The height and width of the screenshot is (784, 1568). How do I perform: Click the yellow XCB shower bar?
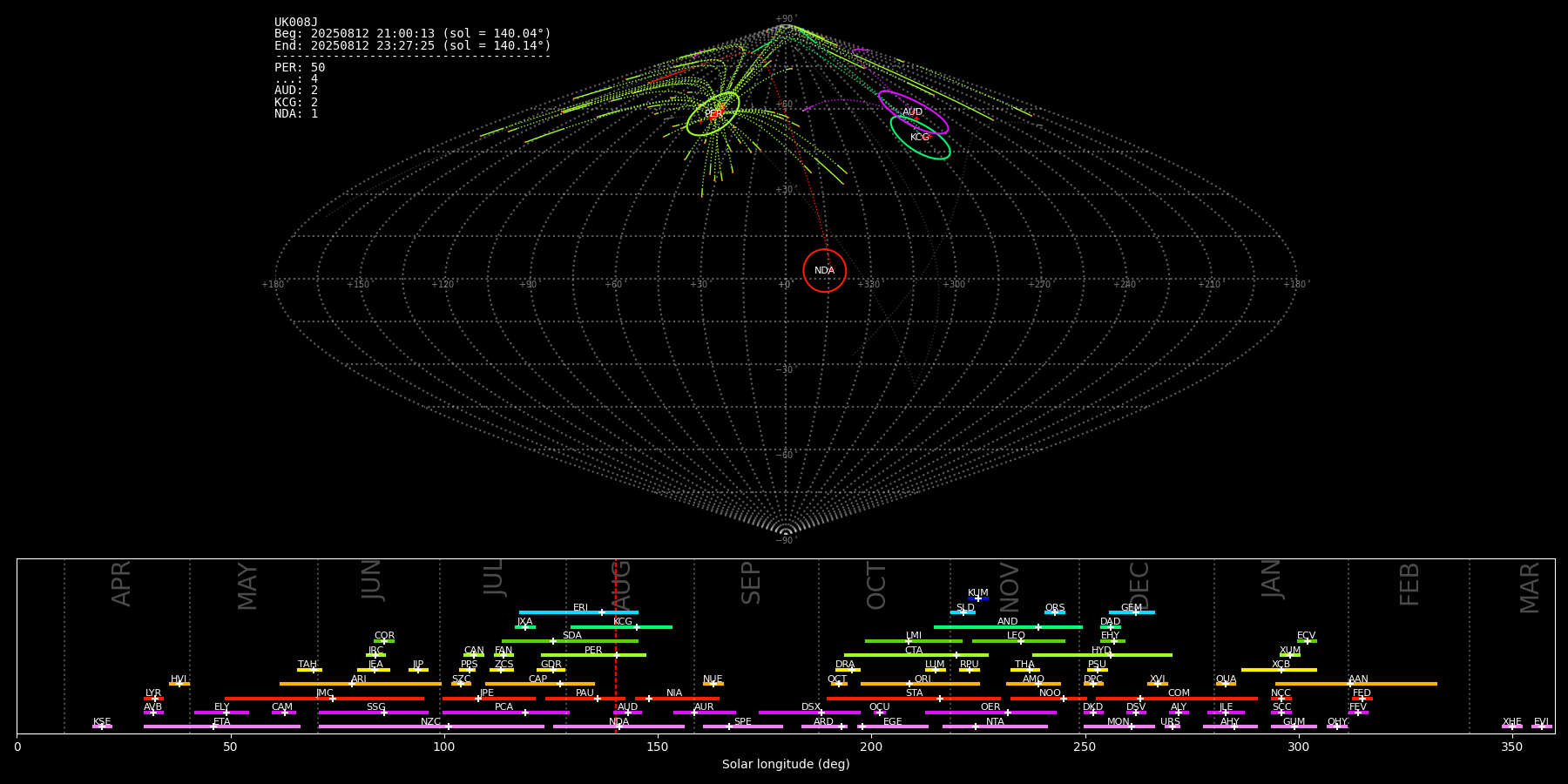(x=1279, y=670)
